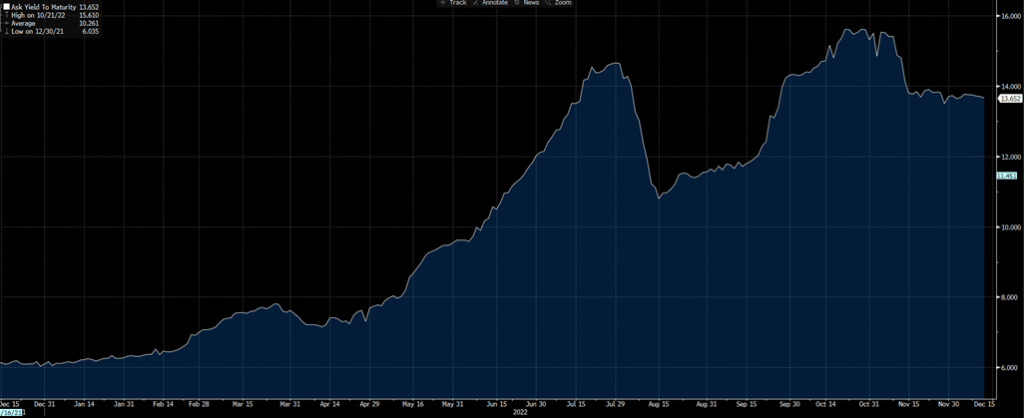
Task: Activate the Zoom toolbar option
Action: coord(563,4)
